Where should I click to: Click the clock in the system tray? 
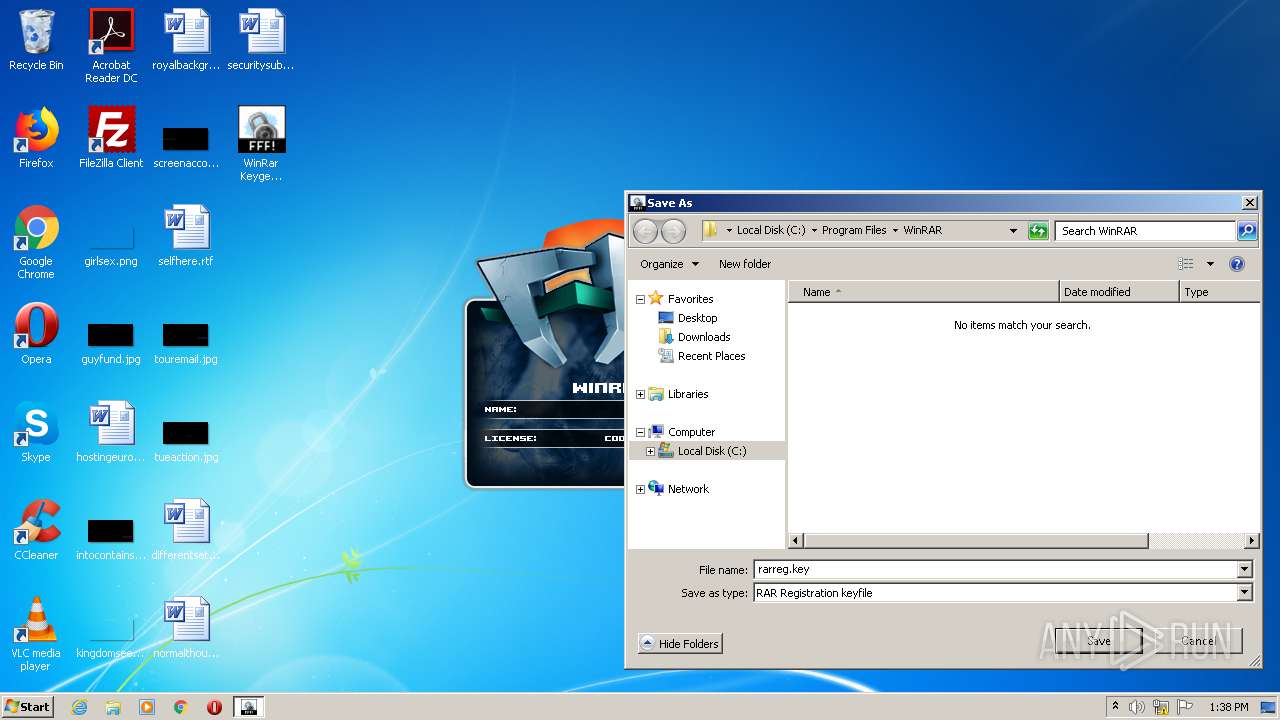coord(1228,707)
